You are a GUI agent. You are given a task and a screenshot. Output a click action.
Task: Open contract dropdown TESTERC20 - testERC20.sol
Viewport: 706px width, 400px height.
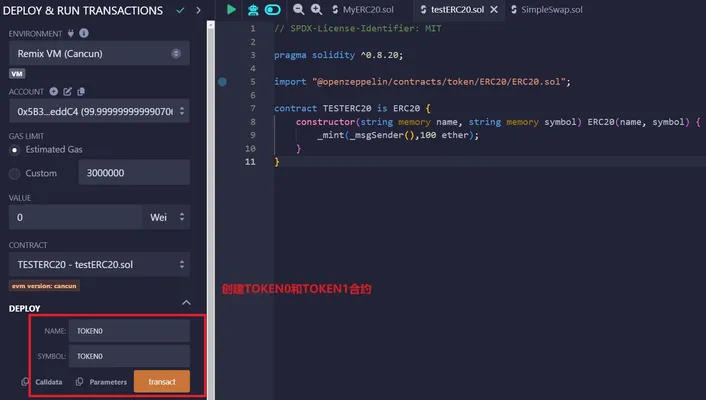[99, 264]
